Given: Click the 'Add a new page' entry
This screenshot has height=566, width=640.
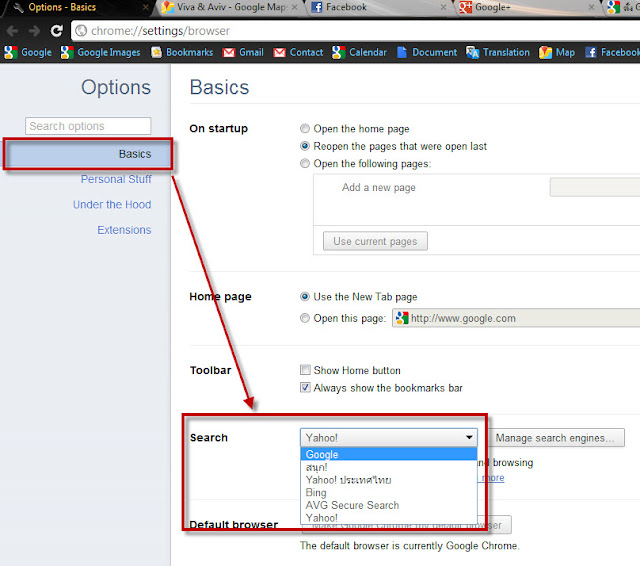Looking at the screenshot, I should (378, 187).
